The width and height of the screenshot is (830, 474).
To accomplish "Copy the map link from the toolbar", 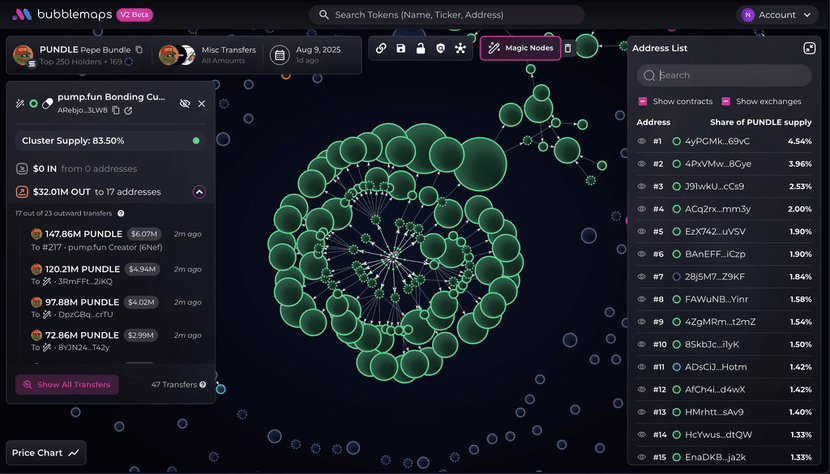I will pyautogui.click(x=381, y=48).
